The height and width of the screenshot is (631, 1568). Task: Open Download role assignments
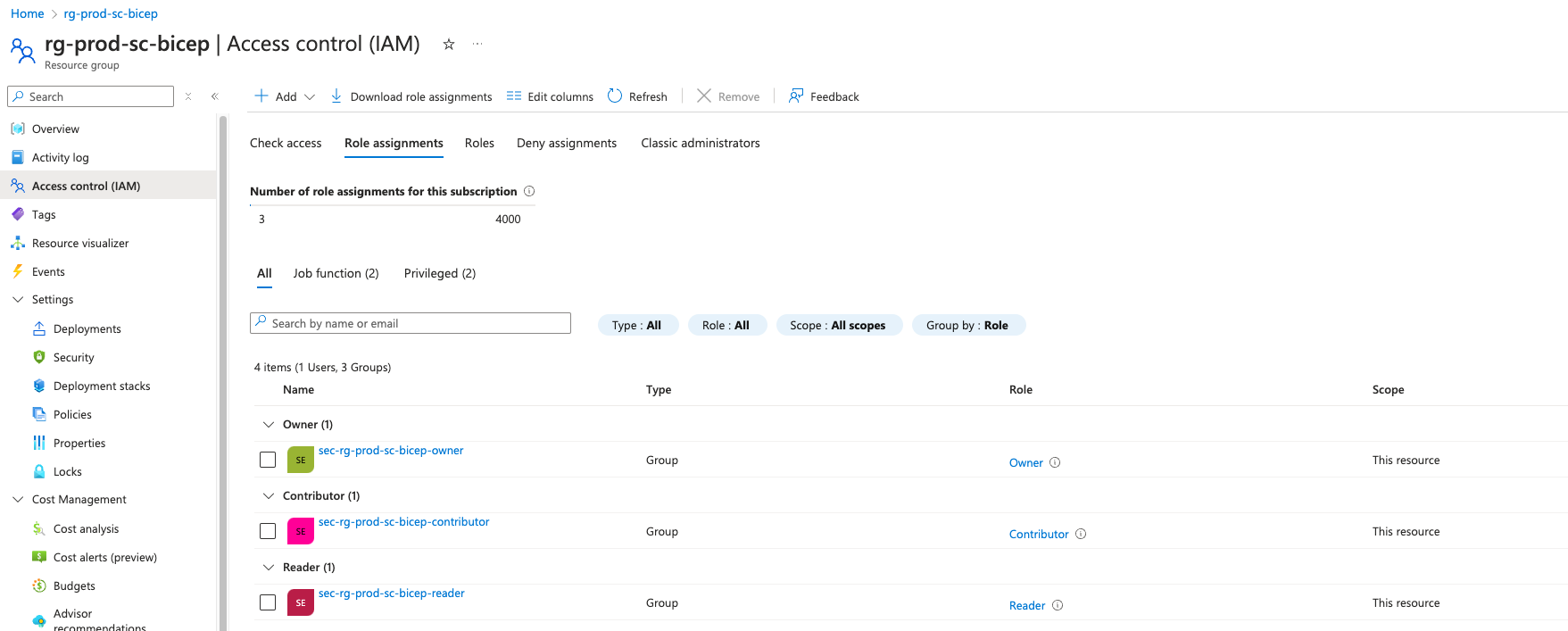(411, 96)
